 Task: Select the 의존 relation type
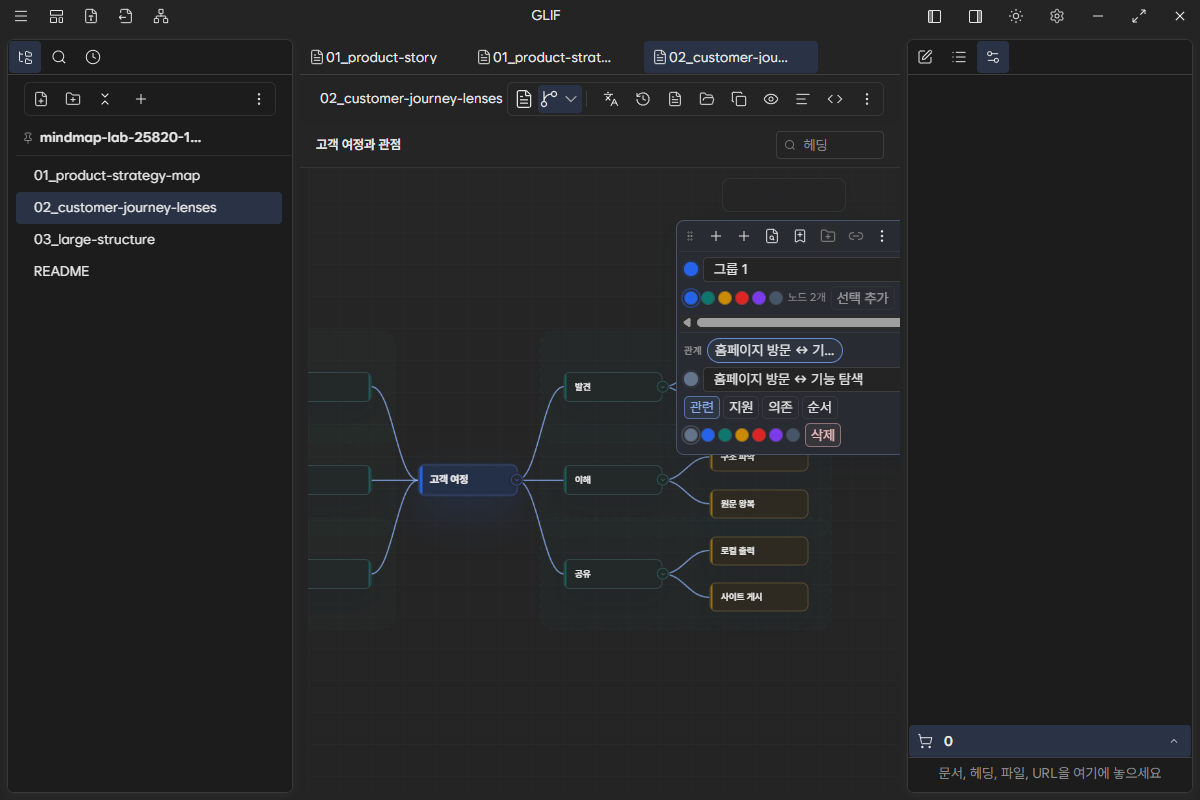coord(780,407)
